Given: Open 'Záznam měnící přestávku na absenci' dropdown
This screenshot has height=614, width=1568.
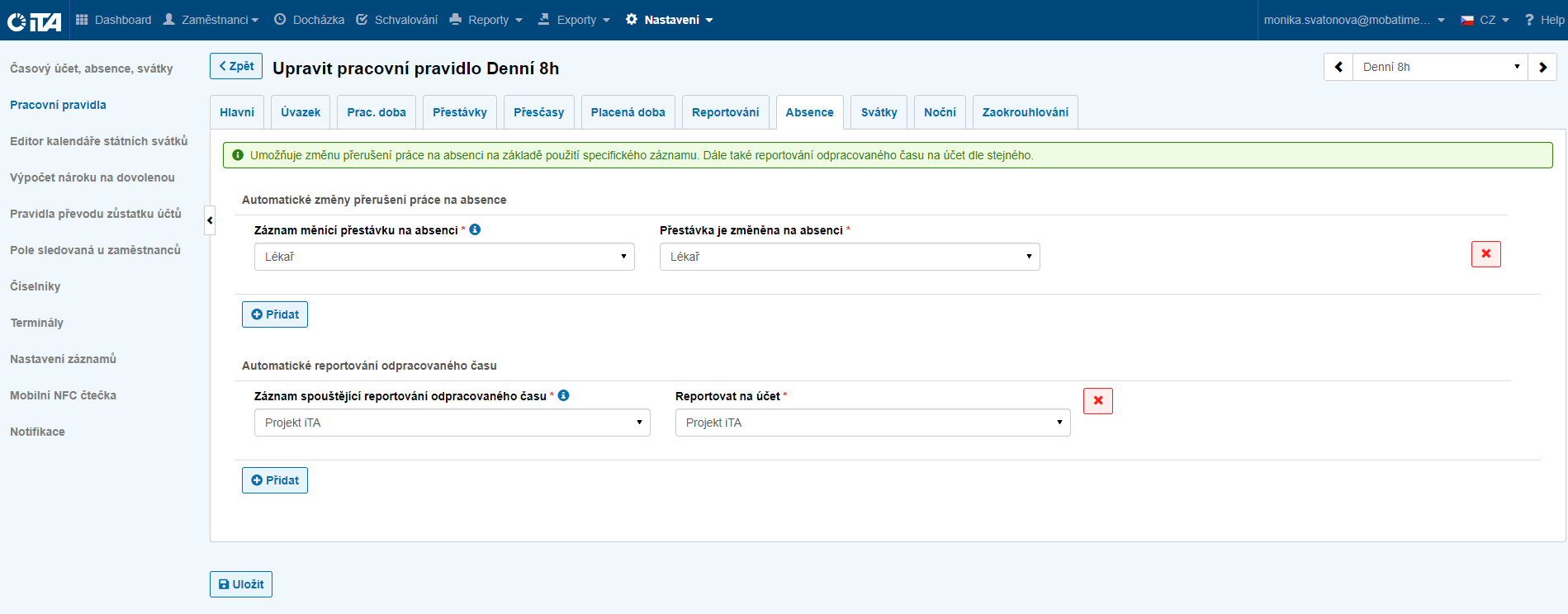Looking at the screenshot, I should coord(444,257).
